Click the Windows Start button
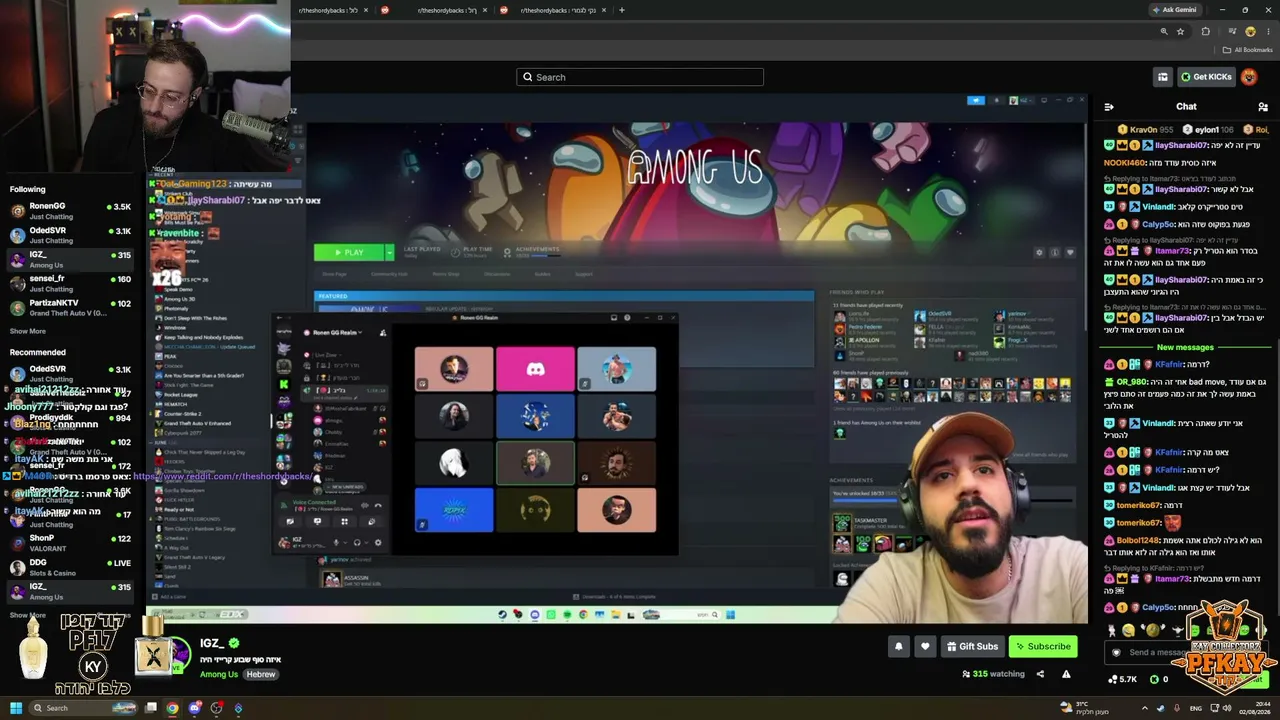This screenshot has height=720, width=1280. click(16, 708)
